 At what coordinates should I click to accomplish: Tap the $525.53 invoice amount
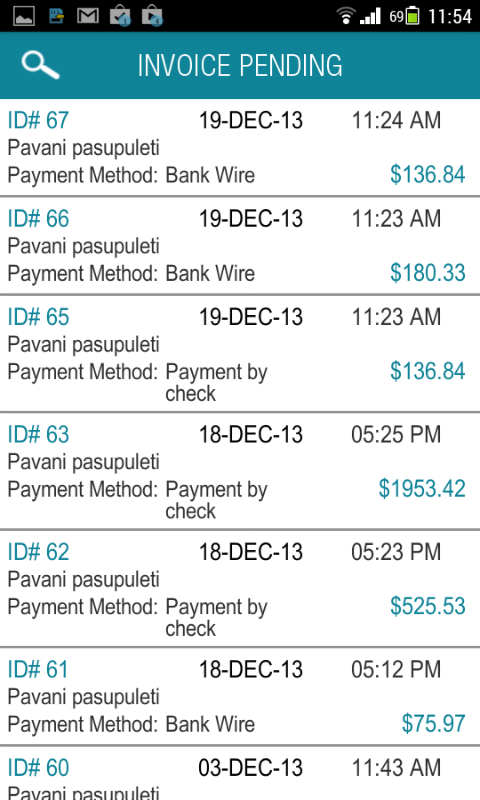click(427, 606)
